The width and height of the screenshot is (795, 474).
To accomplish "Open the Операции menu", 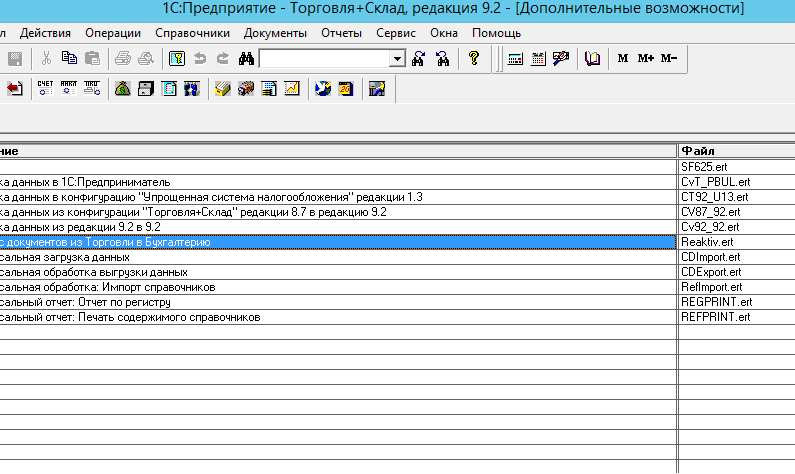I will 113,33.
